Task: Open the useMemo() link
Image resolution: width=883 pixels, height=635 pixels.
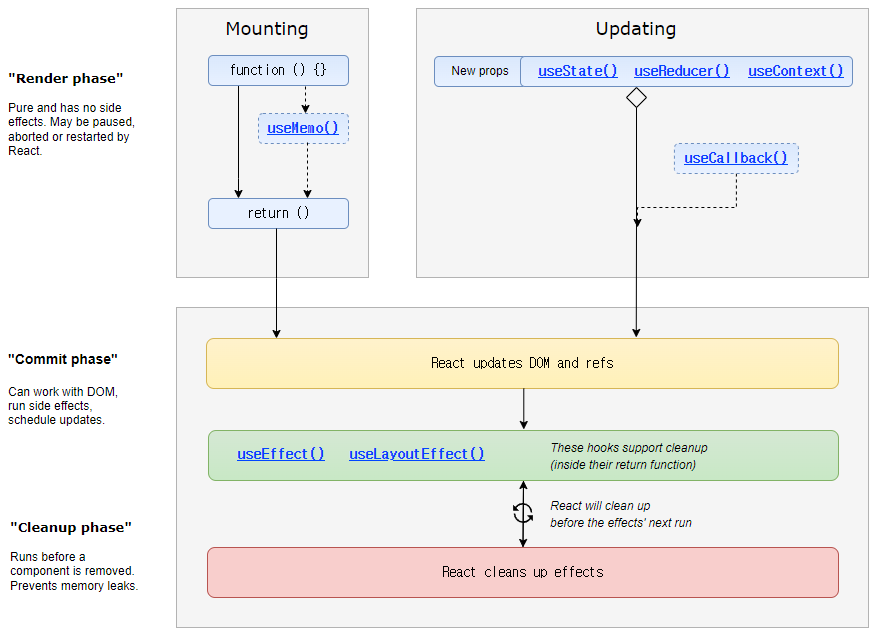Action: (x=303, y=128)
